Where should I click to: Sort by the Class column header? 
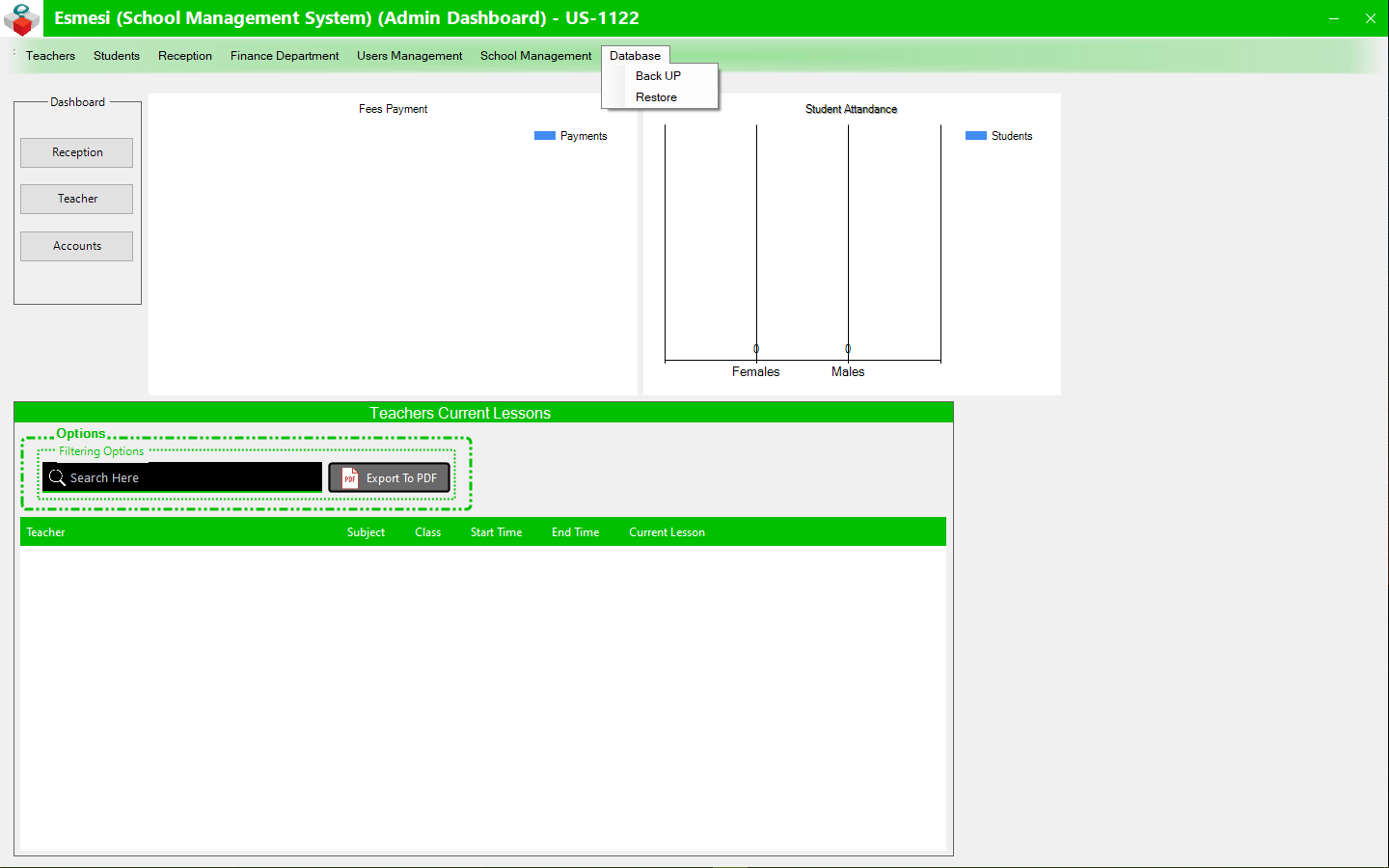tap(428, 532)
